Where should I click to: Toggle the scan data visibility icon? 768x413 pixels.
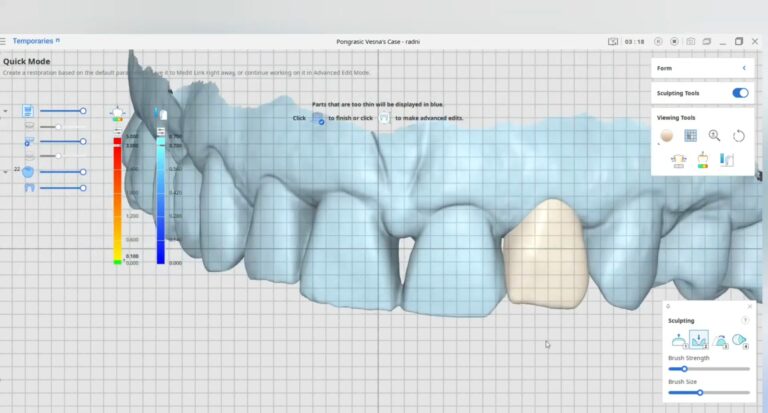click(x=28, y=111)
